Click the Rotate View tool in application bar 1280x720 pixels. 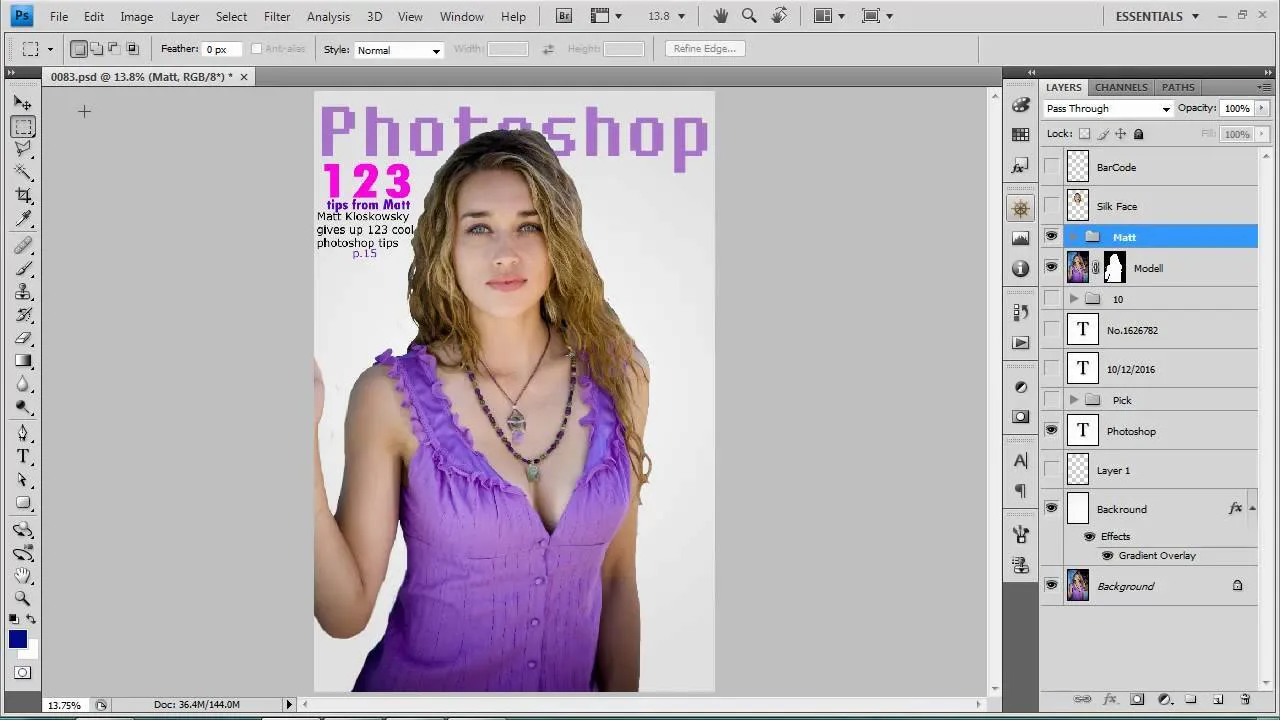point(780,16)
